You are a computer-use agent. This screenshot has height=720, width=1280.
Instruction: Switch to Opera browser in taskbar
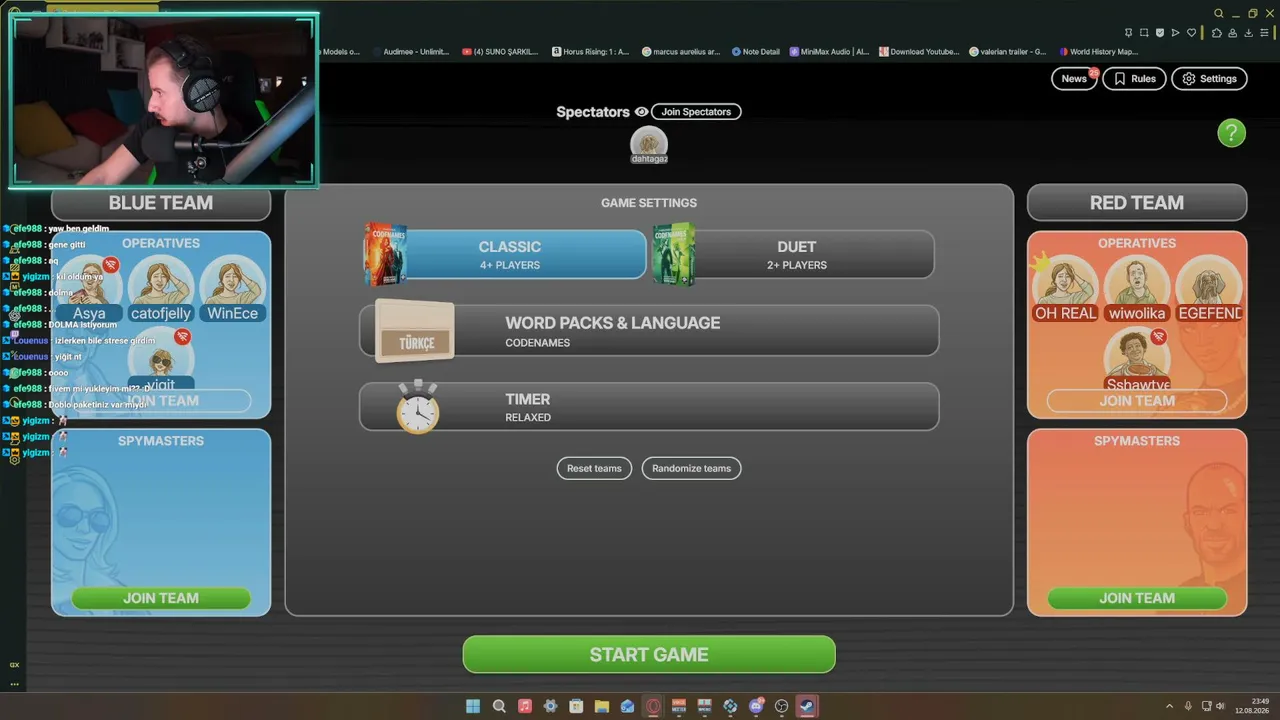point(653,706)
